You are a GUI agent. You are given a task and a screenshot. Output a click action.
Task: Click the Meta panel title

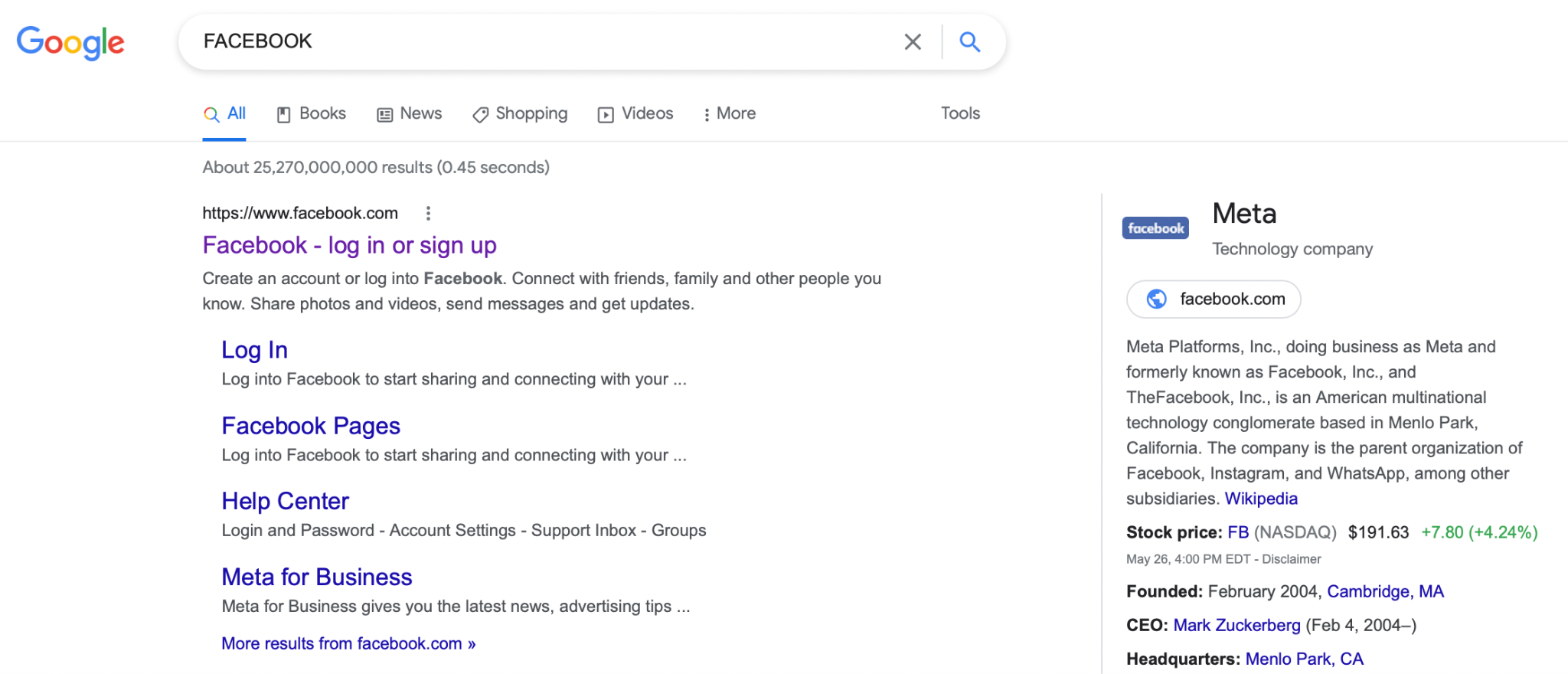click(x=1244, y=214)
